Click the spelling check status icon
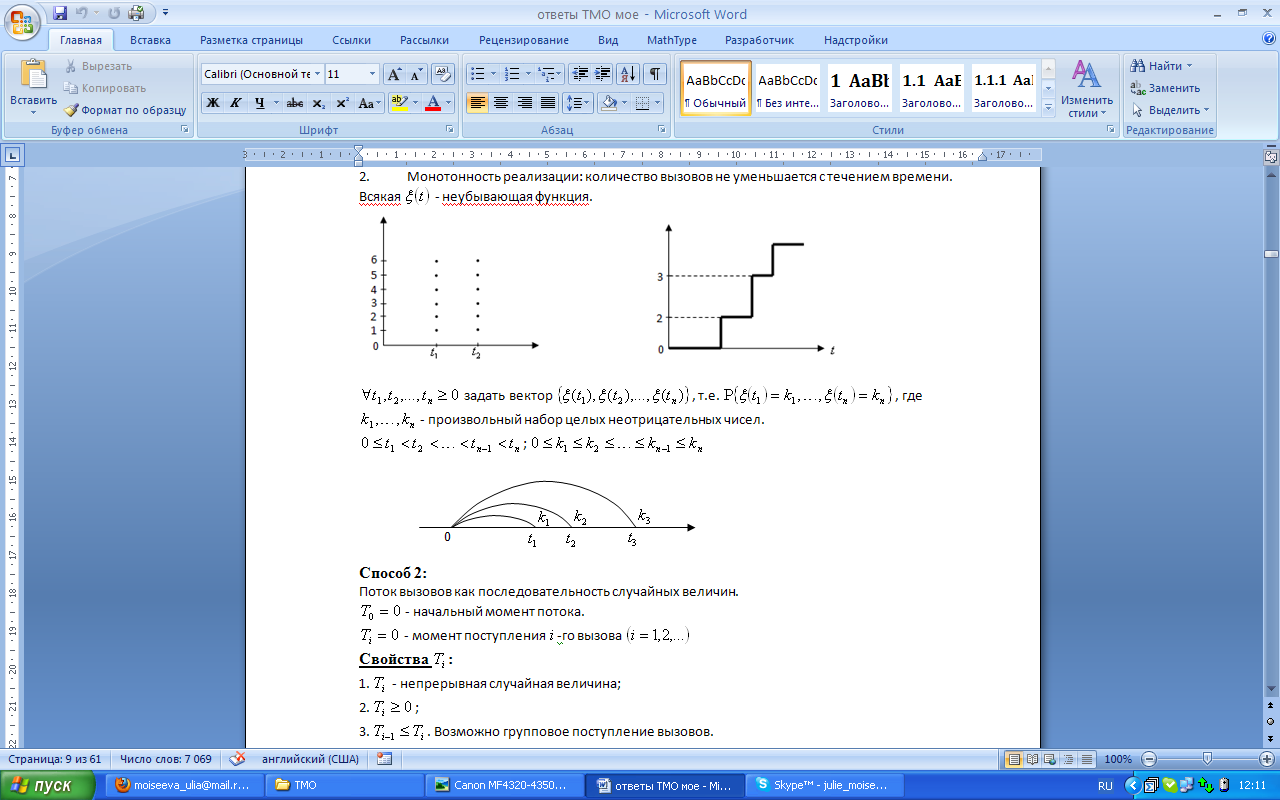 click(237, 759)
